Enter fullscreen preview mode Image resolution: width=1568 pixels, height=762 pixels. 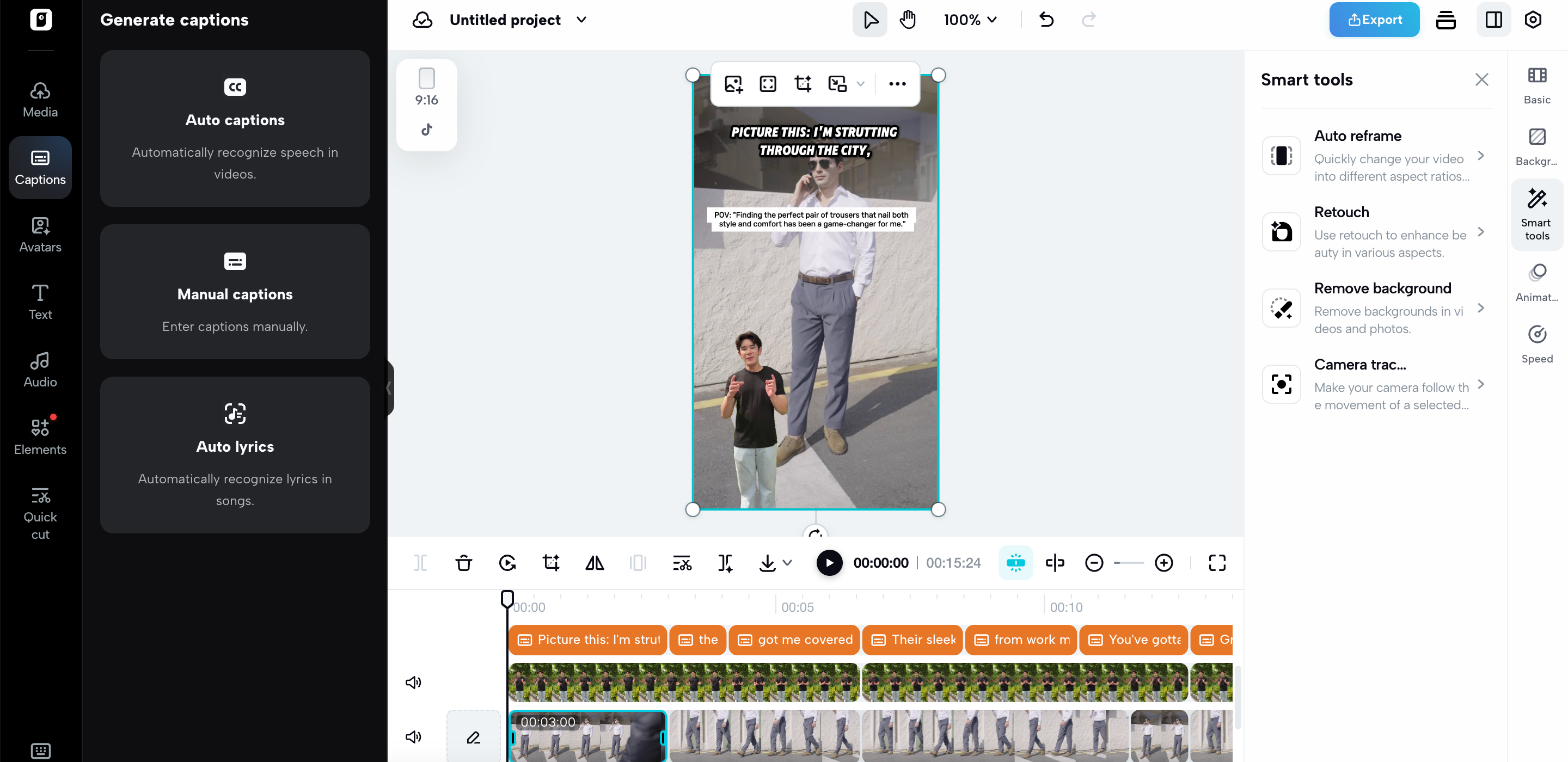tap(1217, 563)
